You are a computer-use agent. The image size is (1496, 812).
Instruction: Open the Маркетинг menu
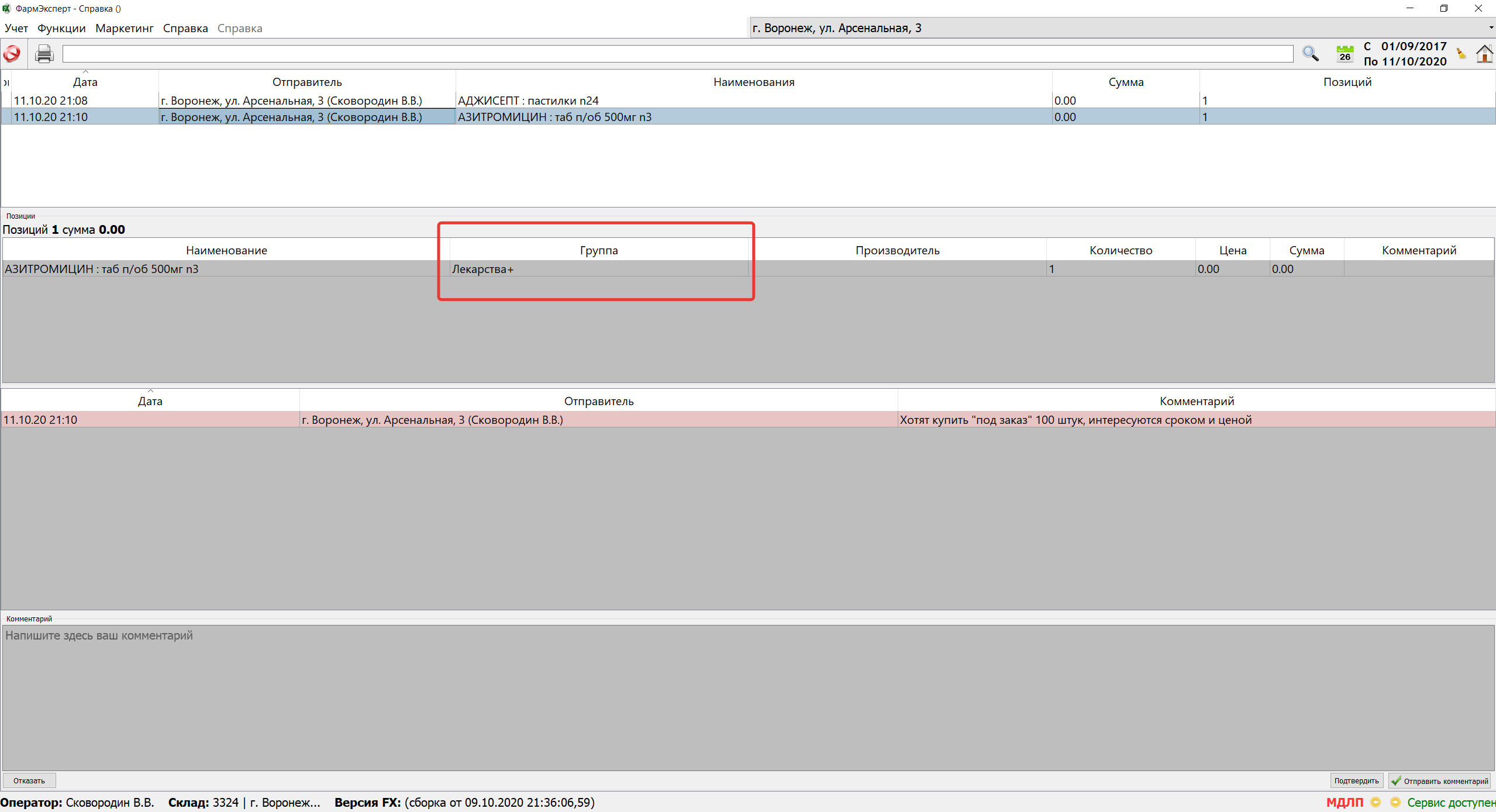point(124,28)
